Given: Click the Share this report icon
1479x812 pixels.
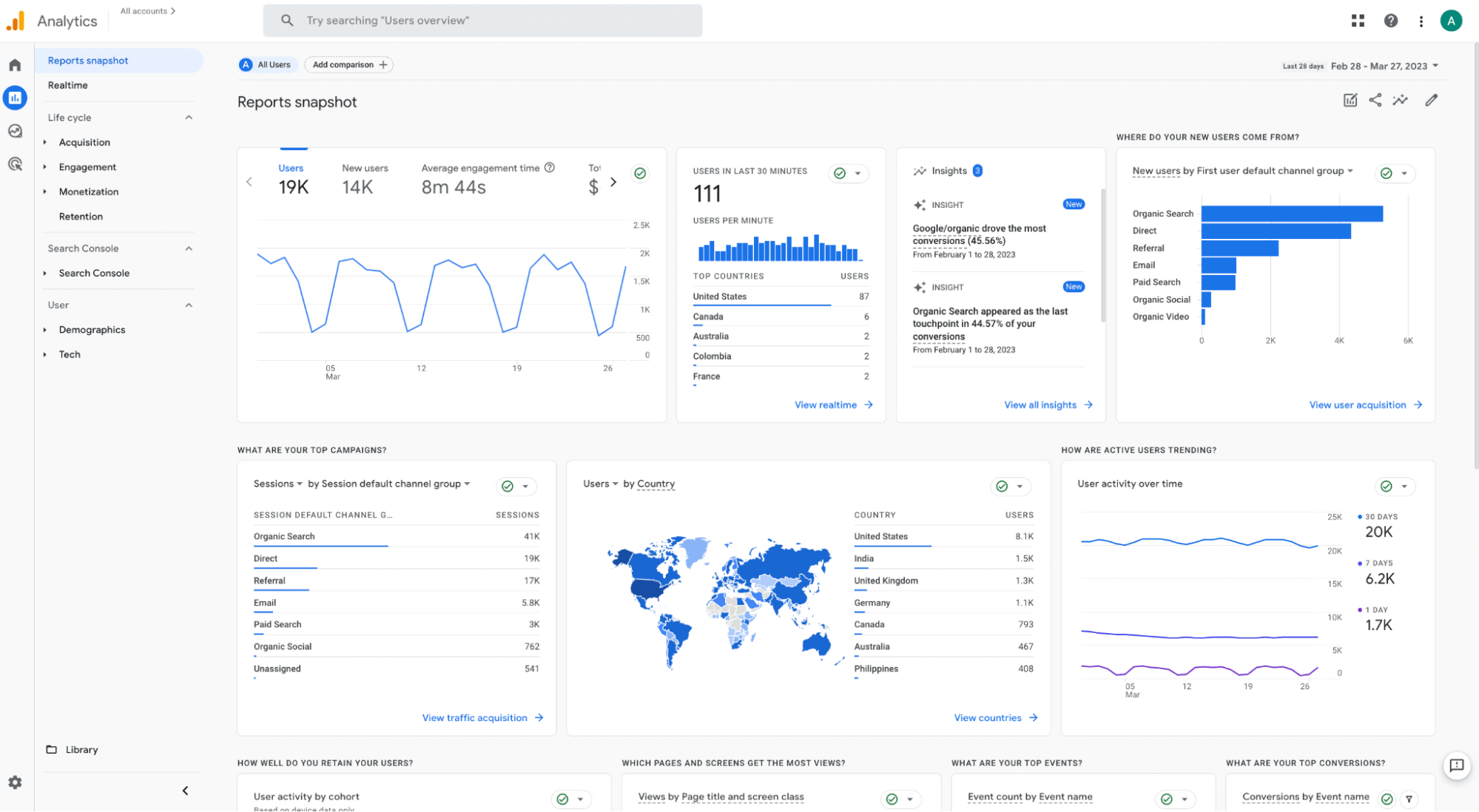Looking at the screenshot, I should click(1375, 100).
